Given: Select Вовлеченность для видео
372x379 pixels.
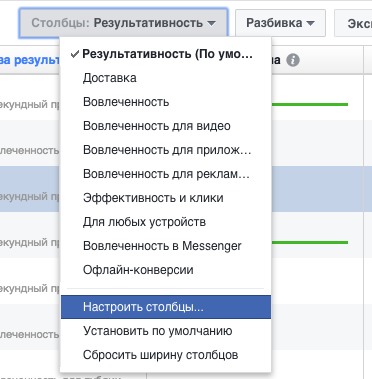Looking at the screenshot, I should [166, 126].
